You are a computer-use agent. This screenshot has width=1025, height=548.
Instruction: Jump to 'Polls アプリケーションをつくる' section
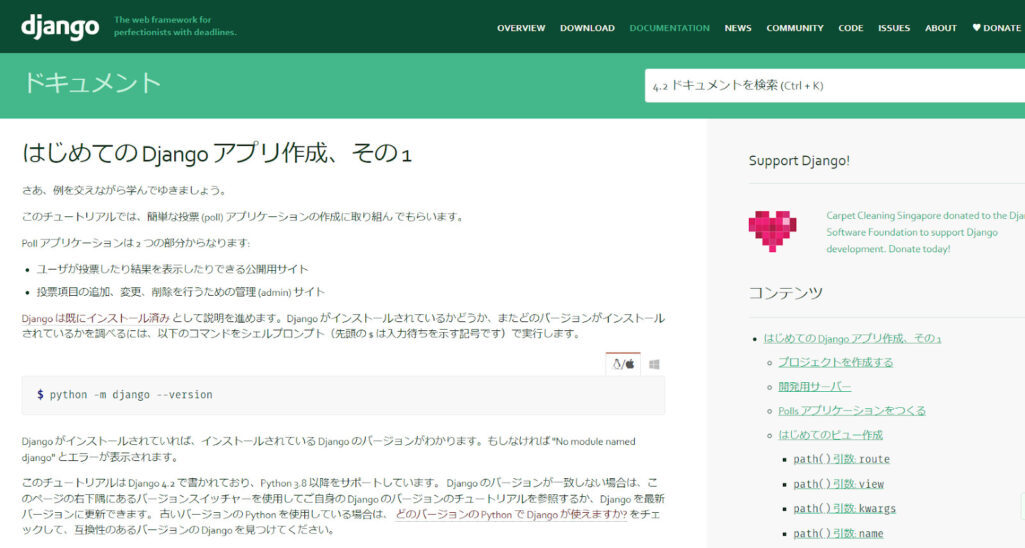coord(852,411)
